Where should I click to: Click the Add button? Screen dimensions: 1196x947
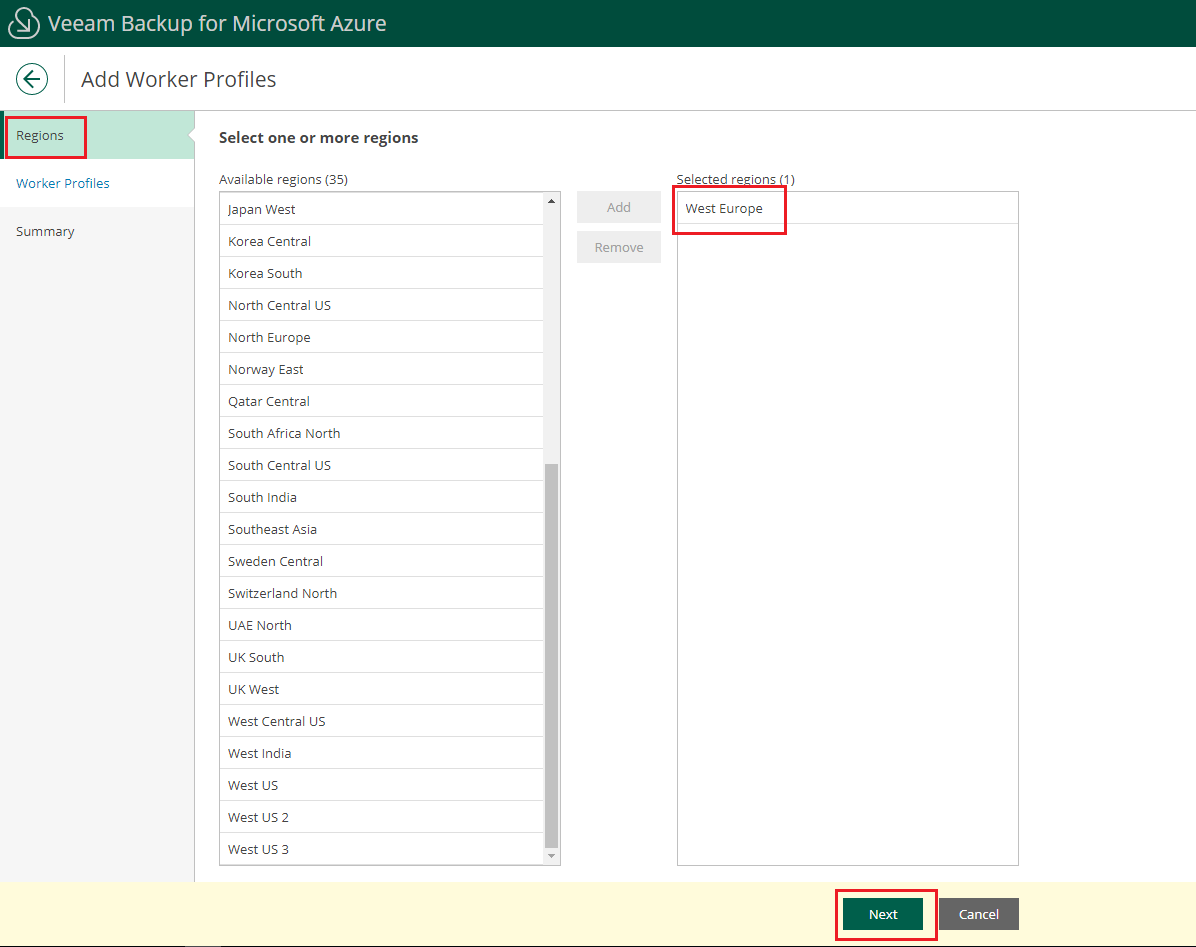click(618, 207)
